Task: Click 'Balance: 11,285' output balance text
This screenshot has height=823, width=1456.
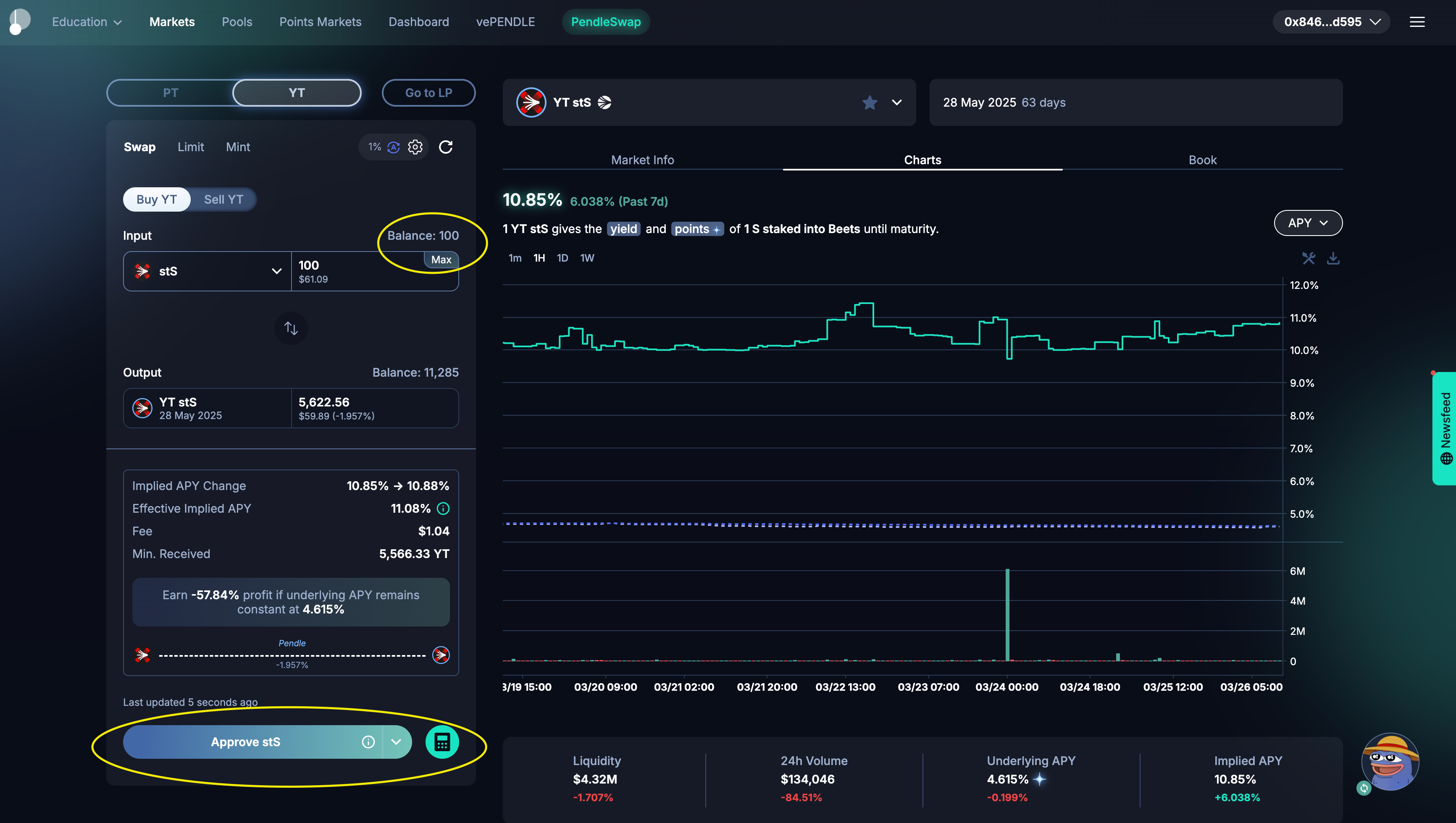Action: tap(415, 372)
